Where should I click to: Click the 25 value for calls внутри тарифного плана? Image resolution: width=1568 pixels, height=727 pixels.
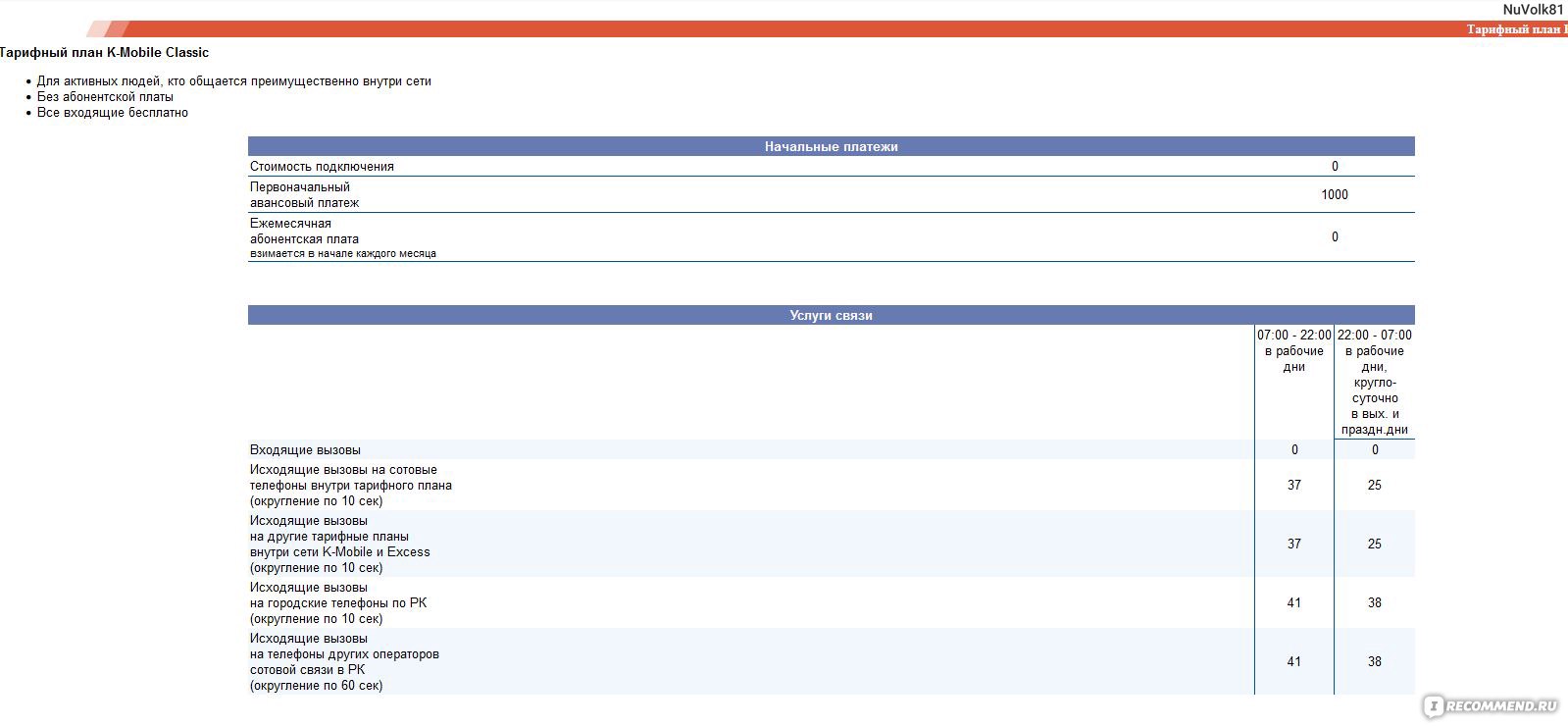pyautogui.click(x=1375, y=486)
